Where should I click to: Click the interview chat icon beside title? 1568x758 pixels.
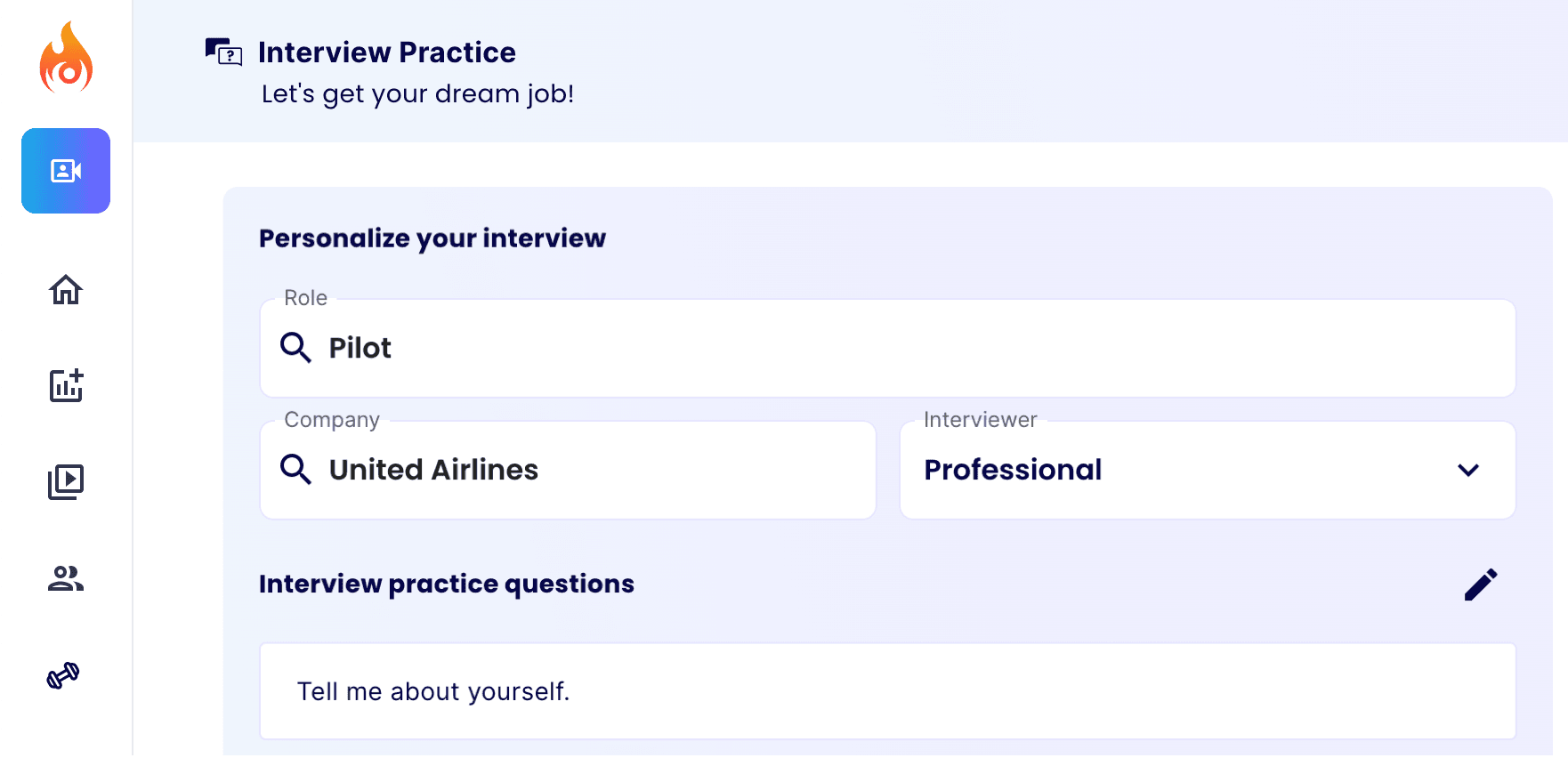click(x=223, y=52)
